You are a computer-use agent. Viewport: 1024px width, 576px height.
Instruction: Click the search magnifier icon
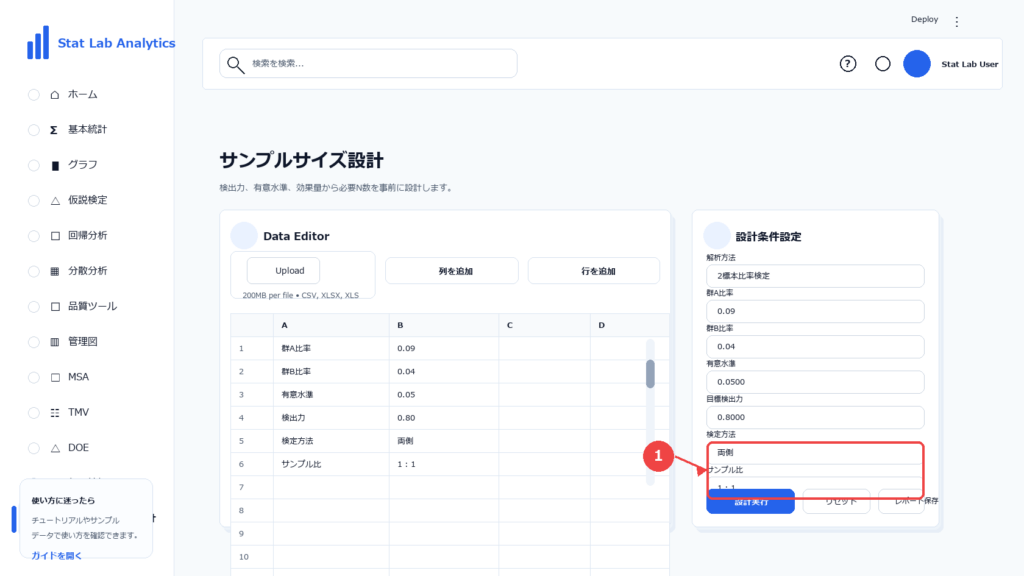(235, 64)
